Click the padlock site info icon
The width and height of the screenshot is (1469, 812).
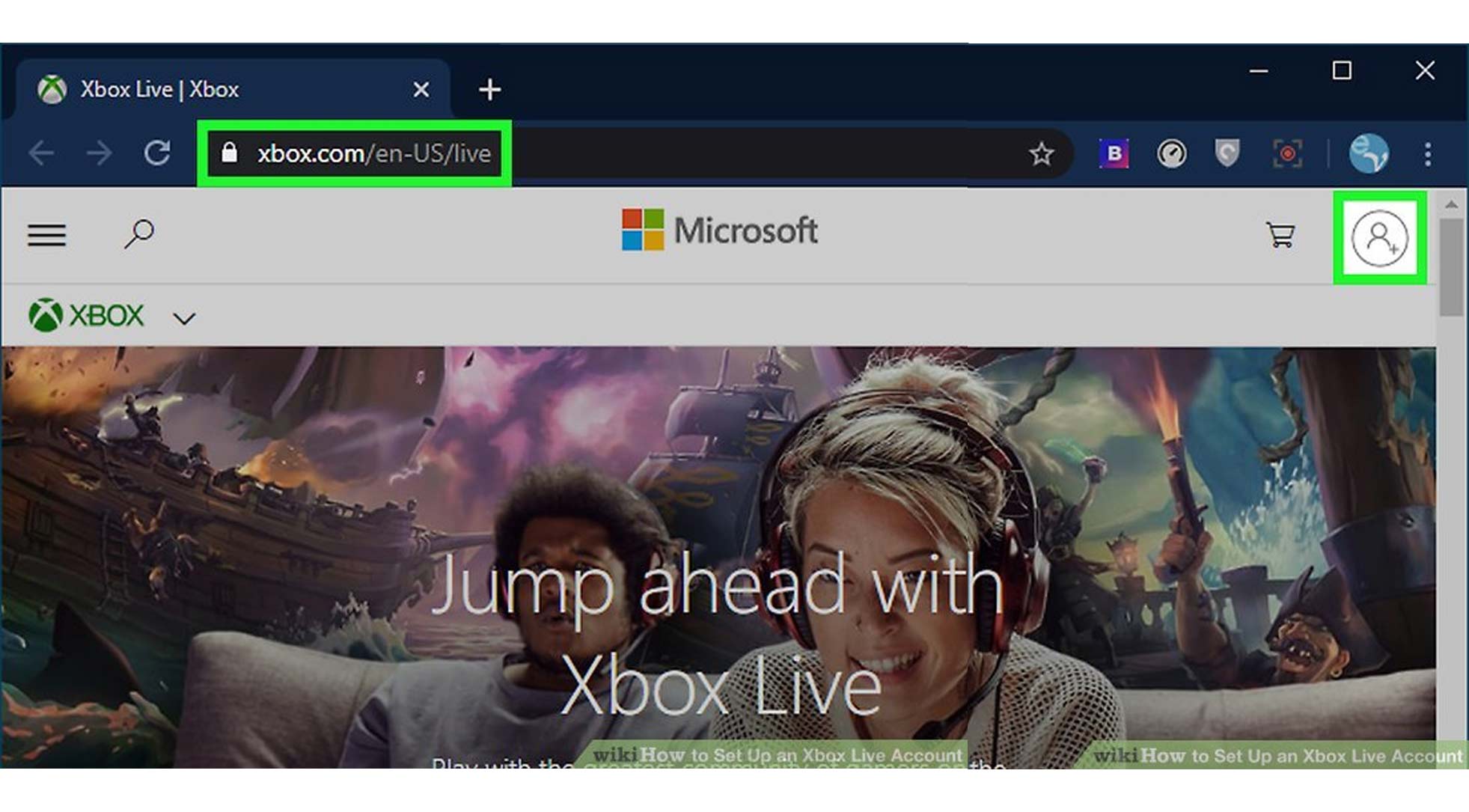pos(230,153)
